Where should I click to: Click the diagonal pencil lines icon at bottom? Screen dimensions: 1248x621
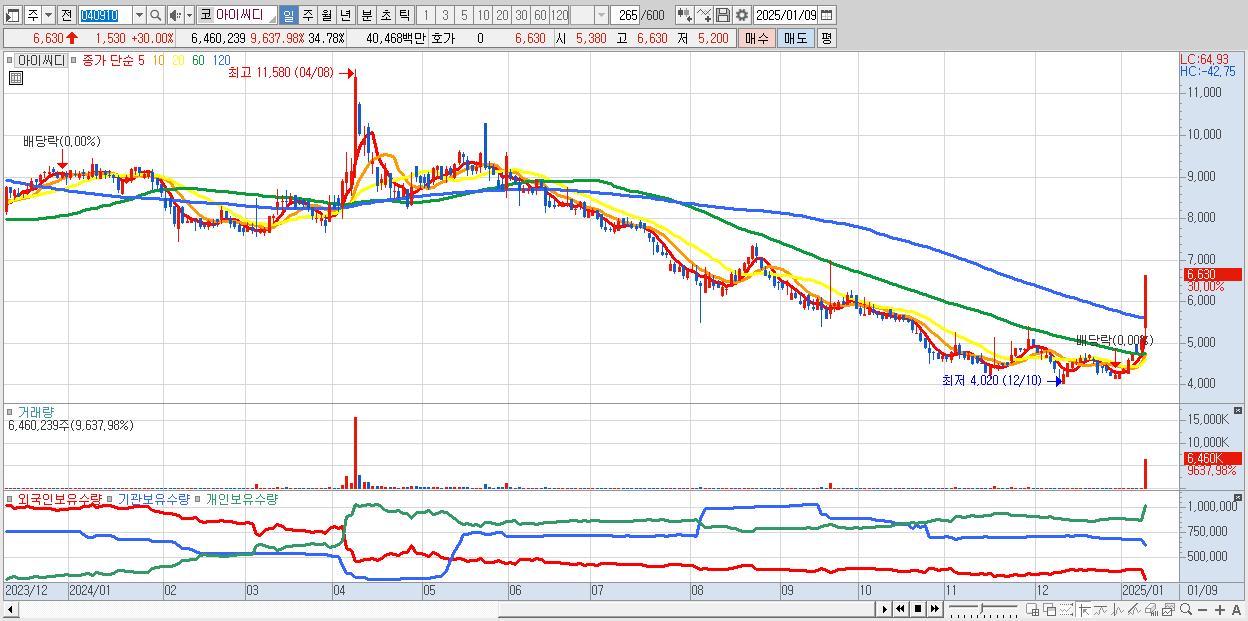1134,610
